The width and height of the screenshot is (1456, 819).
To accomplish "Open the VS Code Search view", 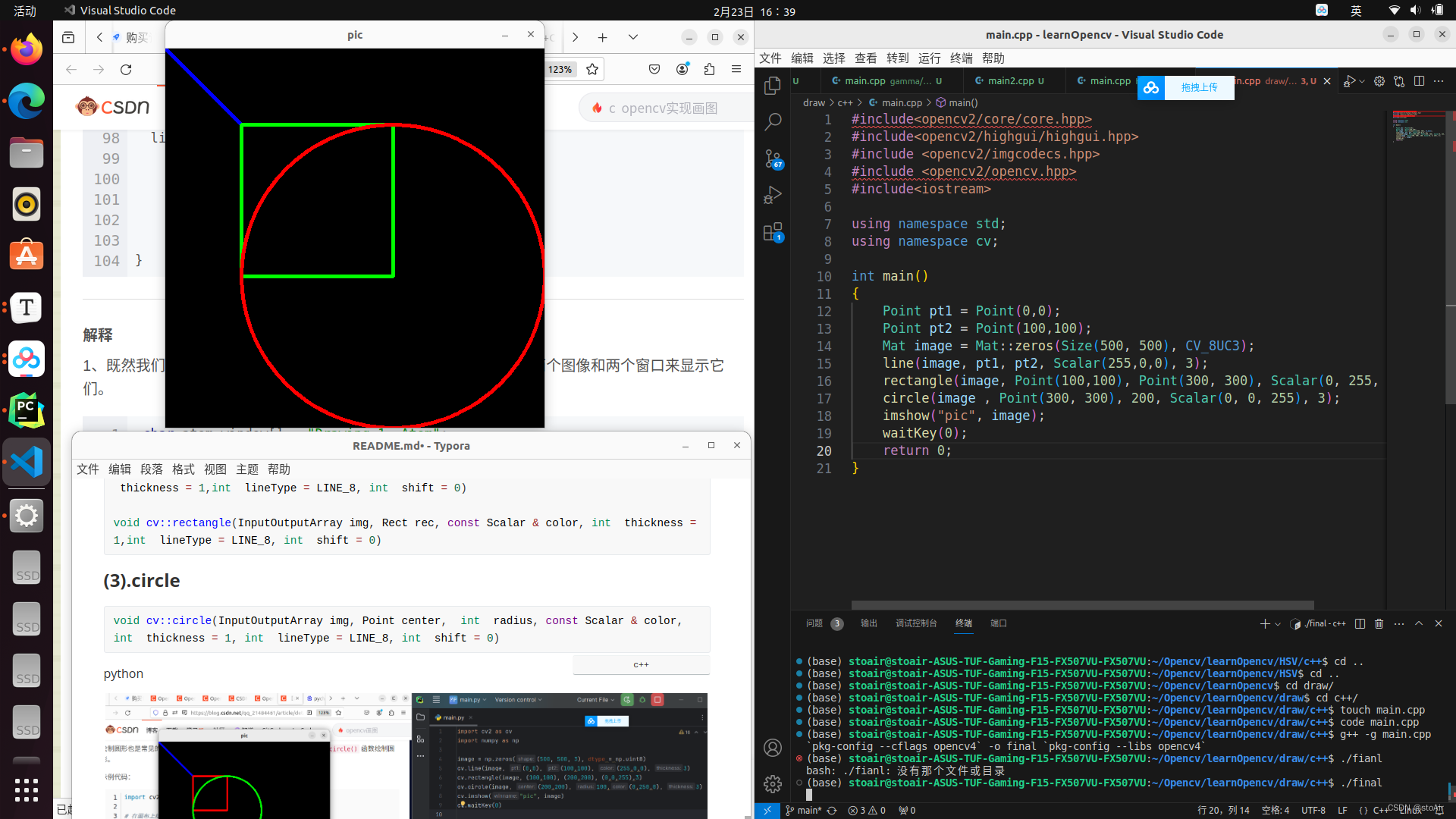I will coord(773,122).
